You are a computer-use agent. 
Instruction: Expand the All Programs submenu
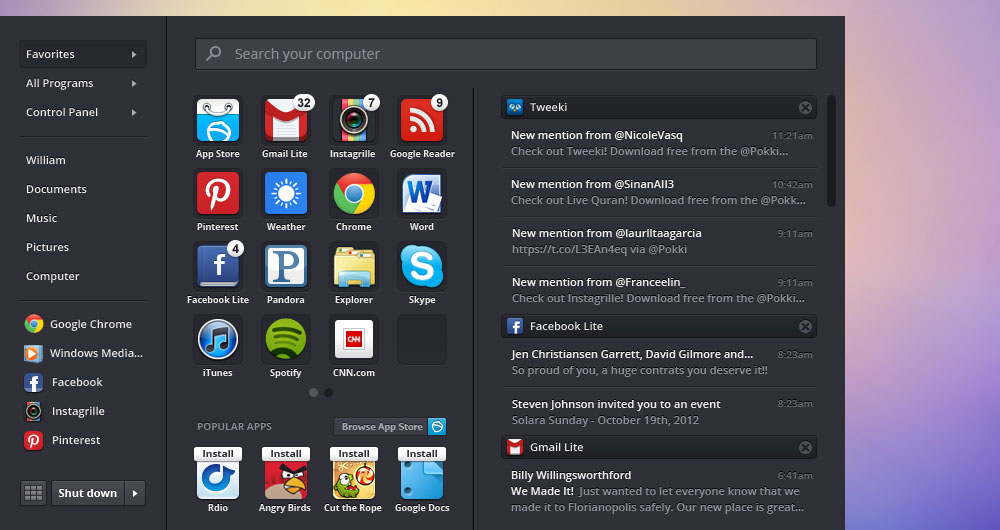click(82, 83)
